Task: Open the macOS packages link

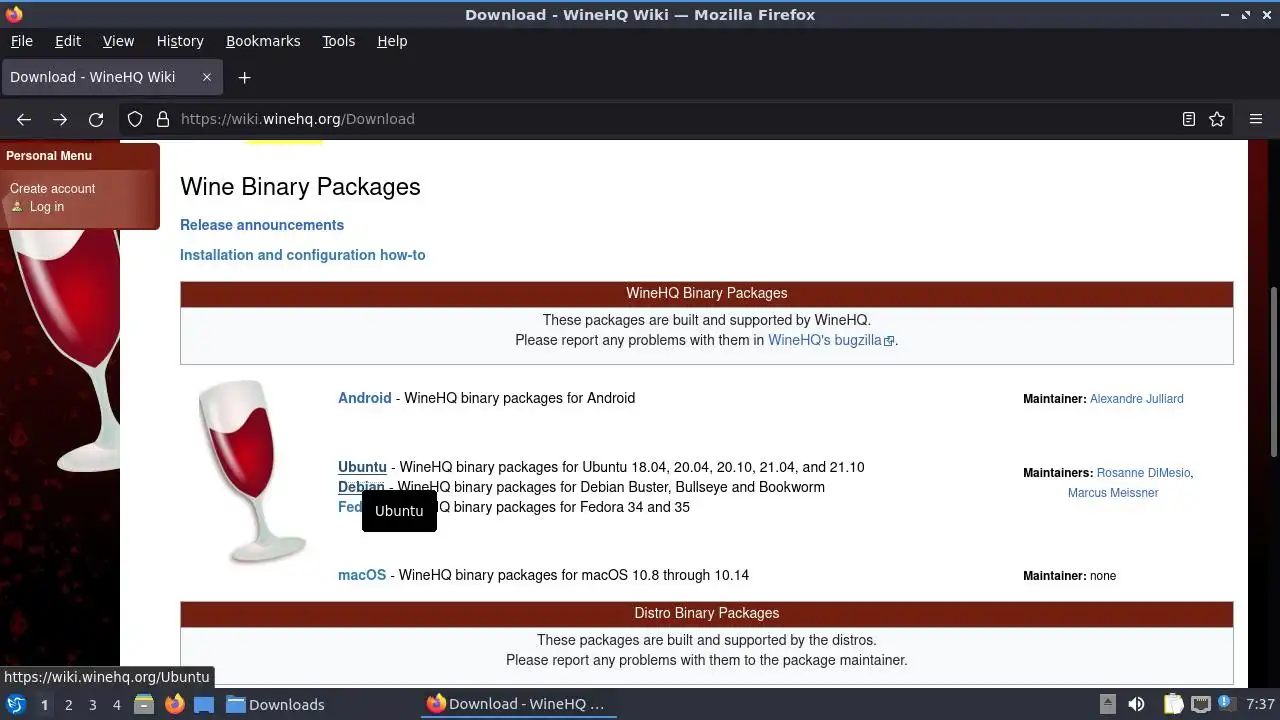Action: [362, 575]
